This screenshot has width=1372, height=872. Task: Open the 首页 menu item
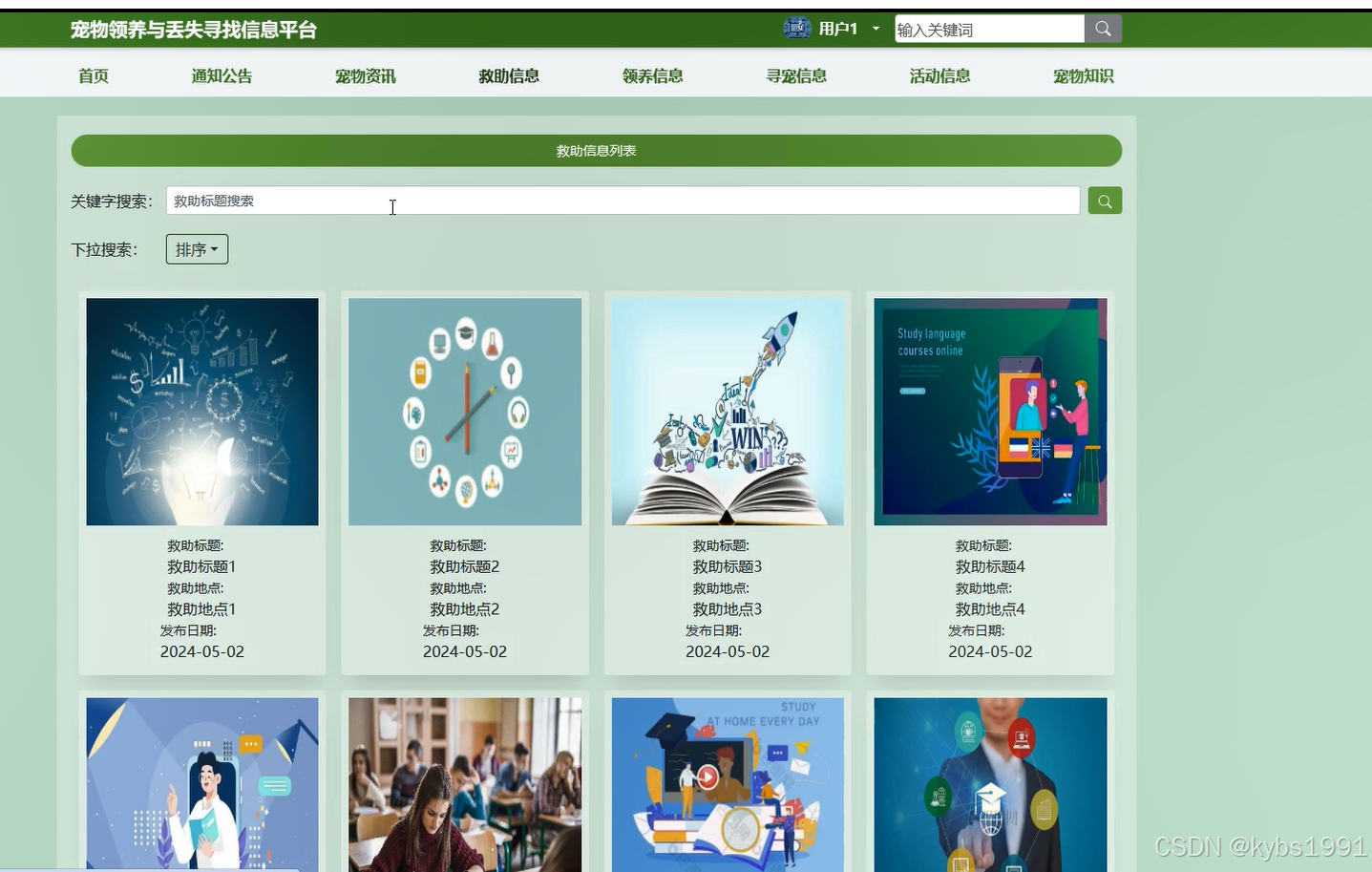[x=94, y=75]
